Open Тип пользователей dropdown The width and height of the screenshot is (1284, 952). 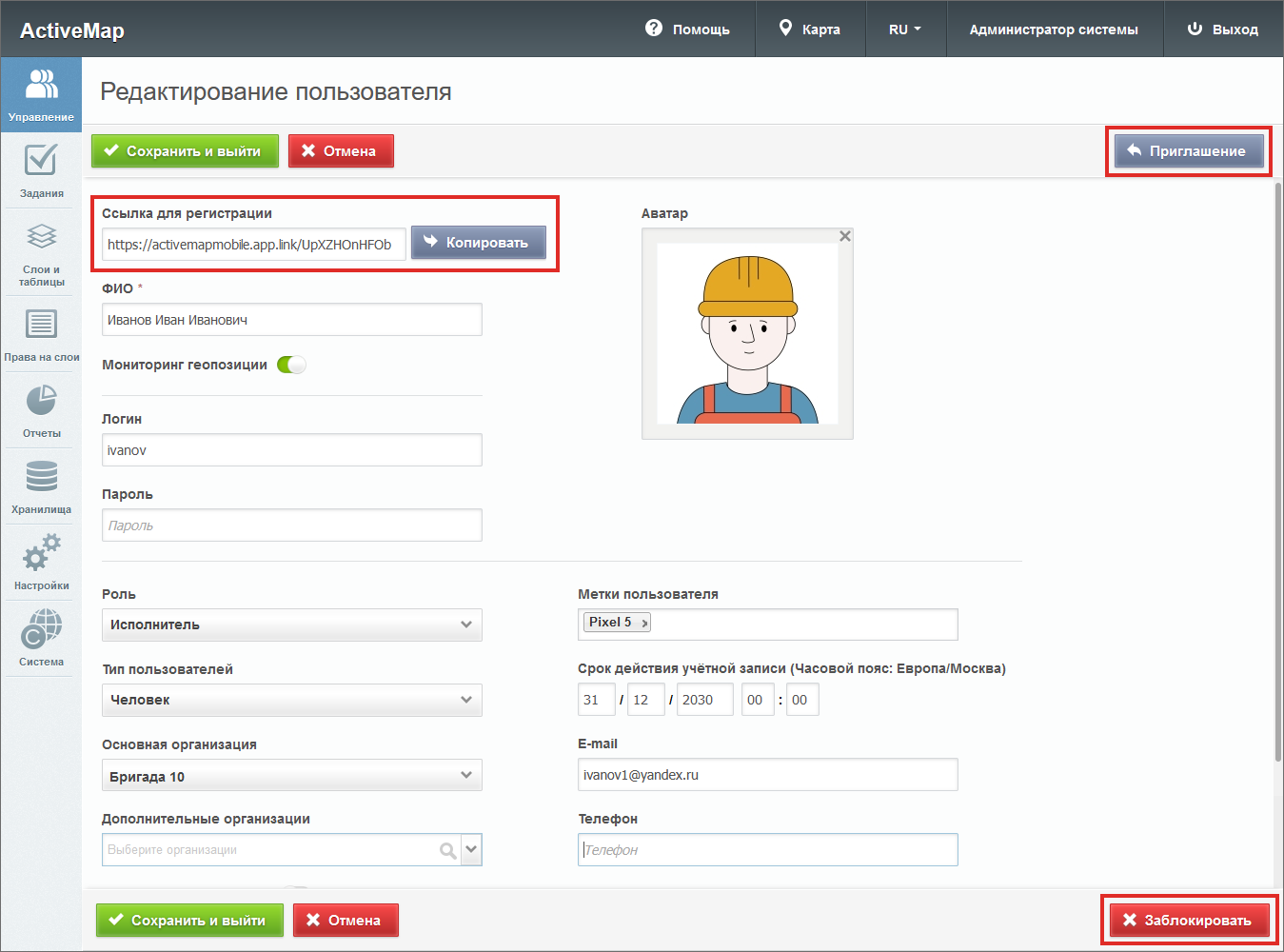[291, 700]
